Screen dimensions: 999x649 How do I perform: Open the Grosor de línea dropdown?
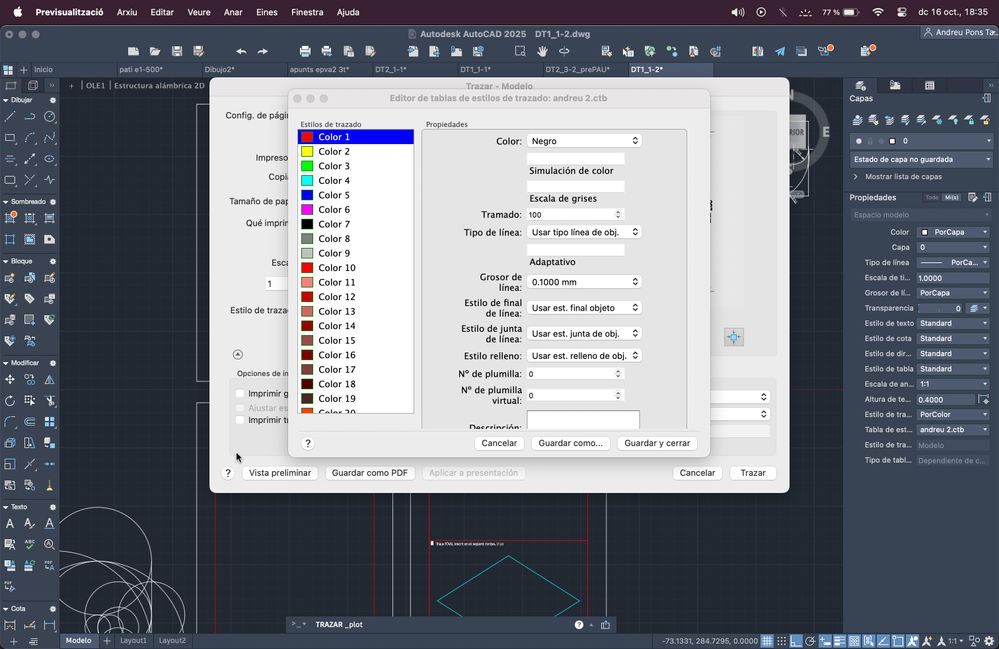[584, 282]
